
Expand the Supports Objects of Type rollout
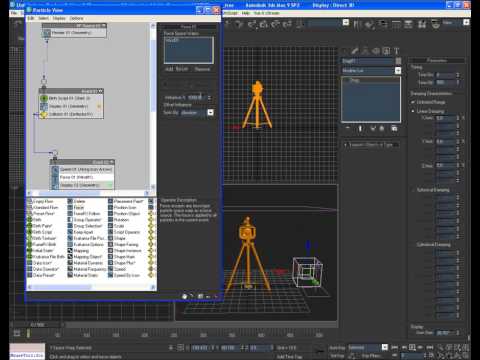[x=371, y=145]
